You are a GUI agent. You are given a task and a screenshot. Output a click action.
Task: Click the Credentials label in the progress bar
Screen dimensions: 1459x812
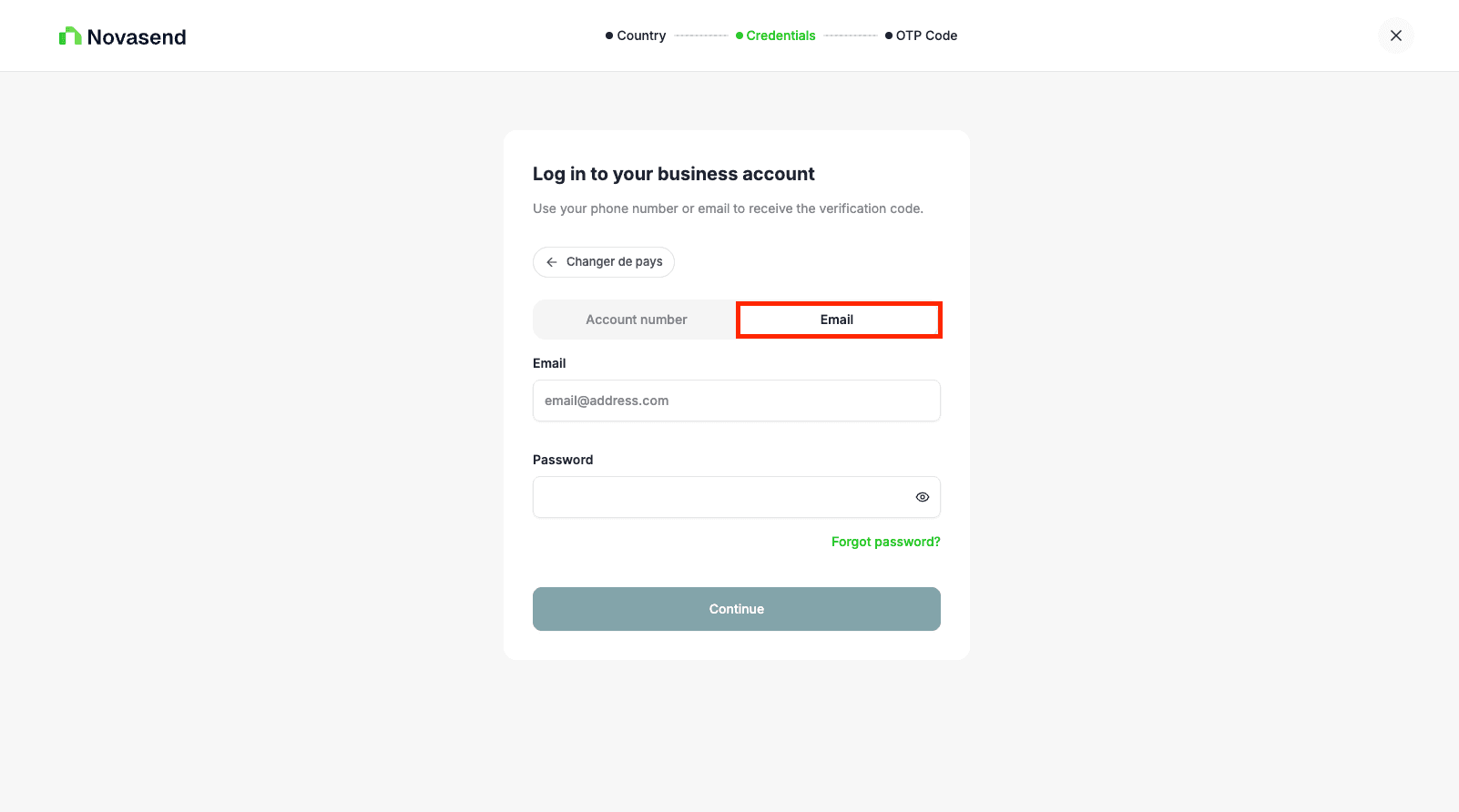[x=780, y=36]
